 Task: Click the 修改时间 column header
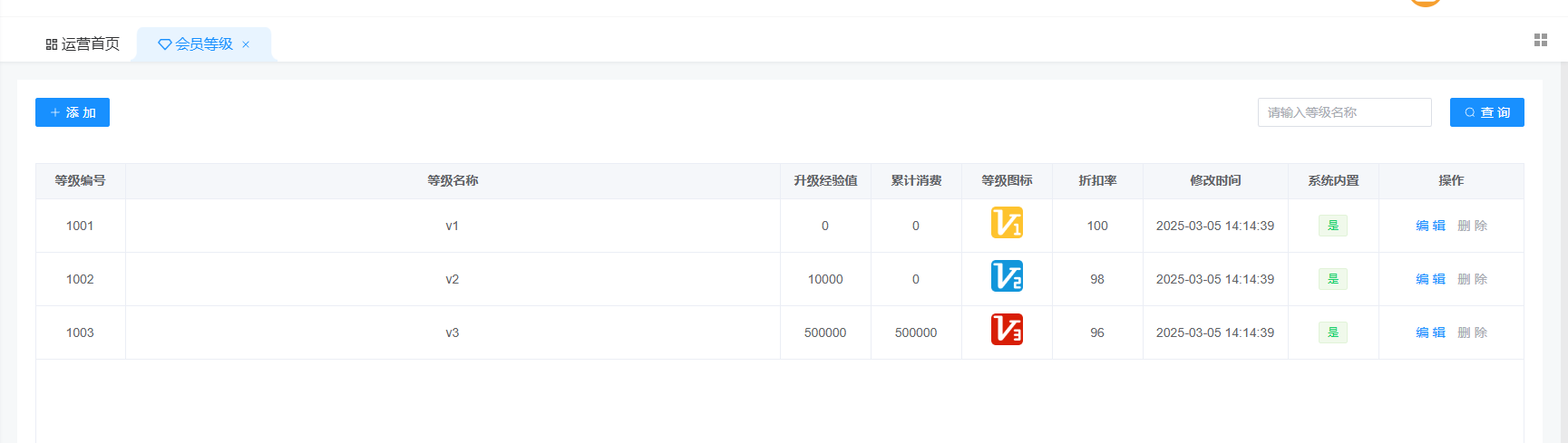tap(1215, 180)
